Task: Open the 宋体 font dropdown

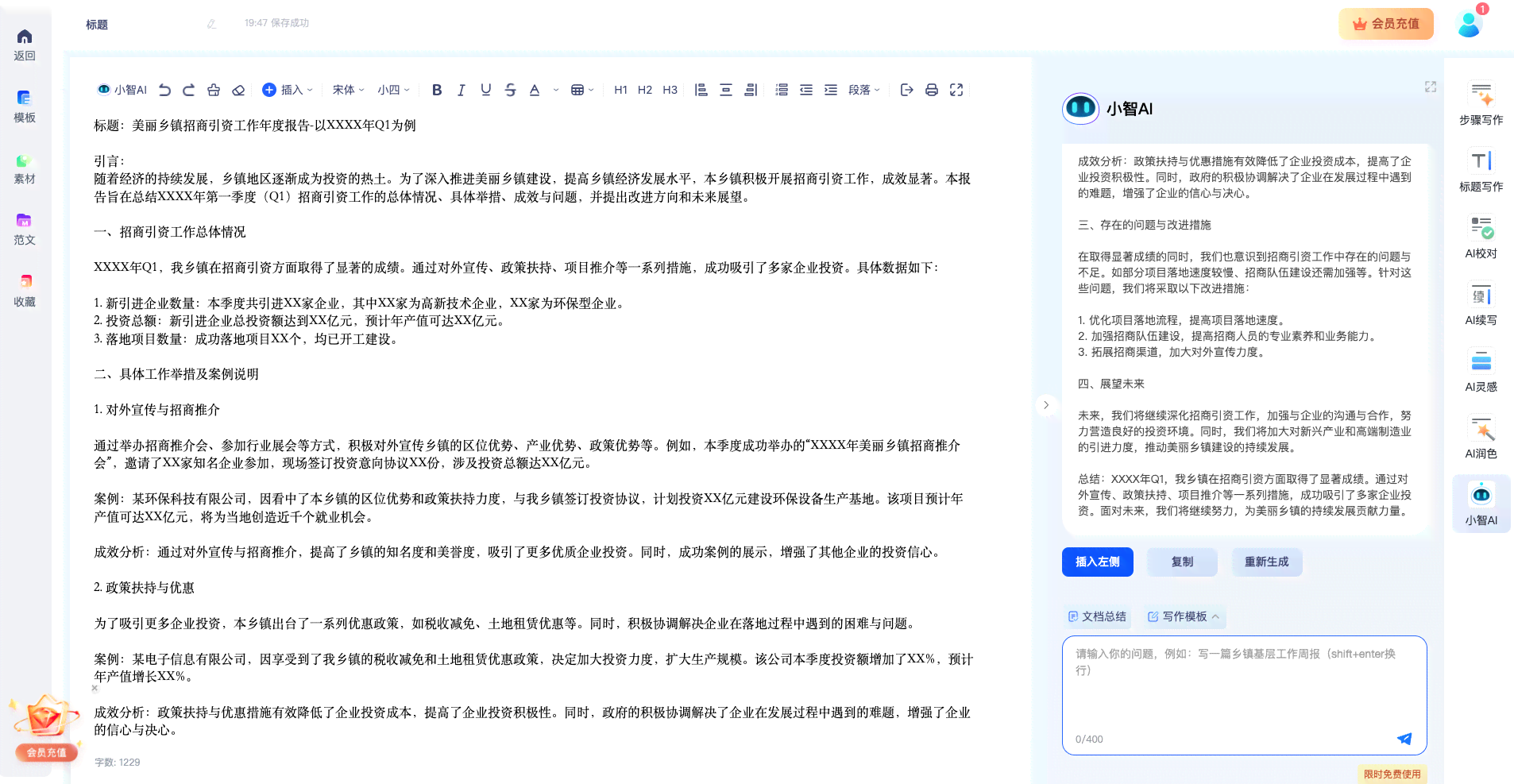Action: [x=348, y=90]
